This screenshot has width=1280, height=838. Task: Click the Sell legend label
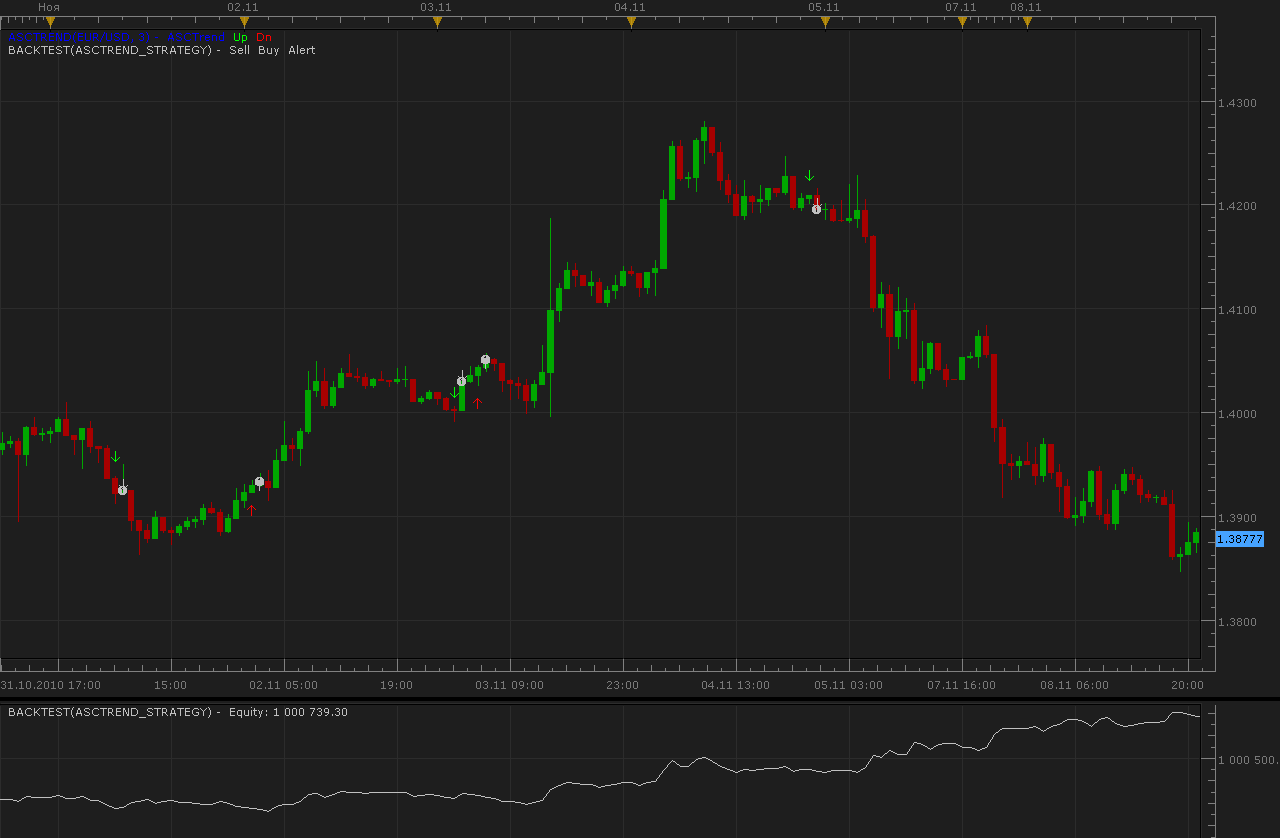pos(239,50)
